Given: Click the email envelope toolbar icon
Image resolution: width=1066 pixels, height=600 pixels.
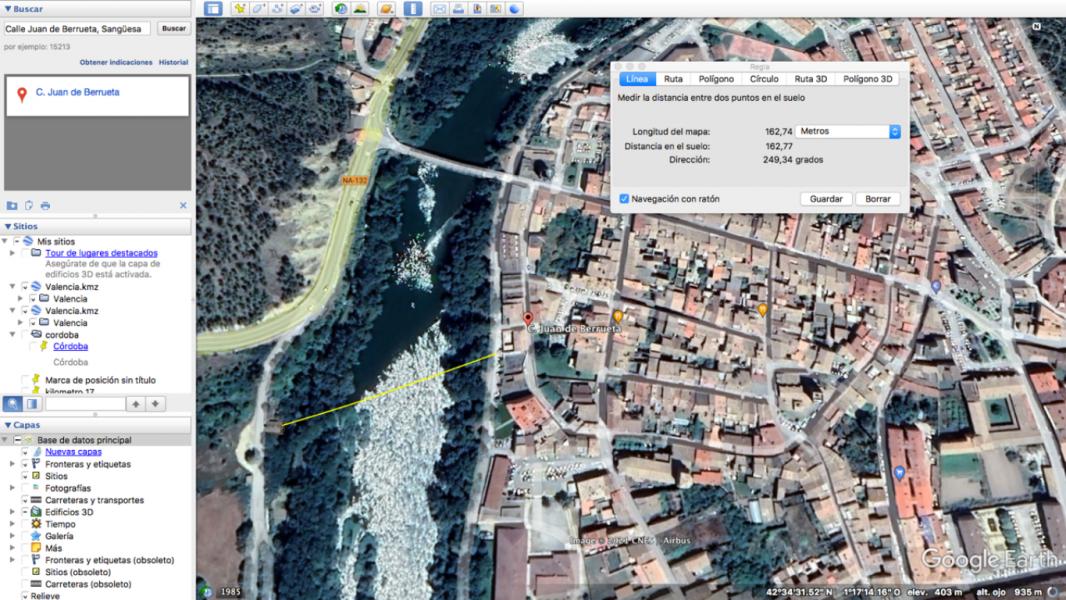Looking at the screenshot, I should [439, 8].
